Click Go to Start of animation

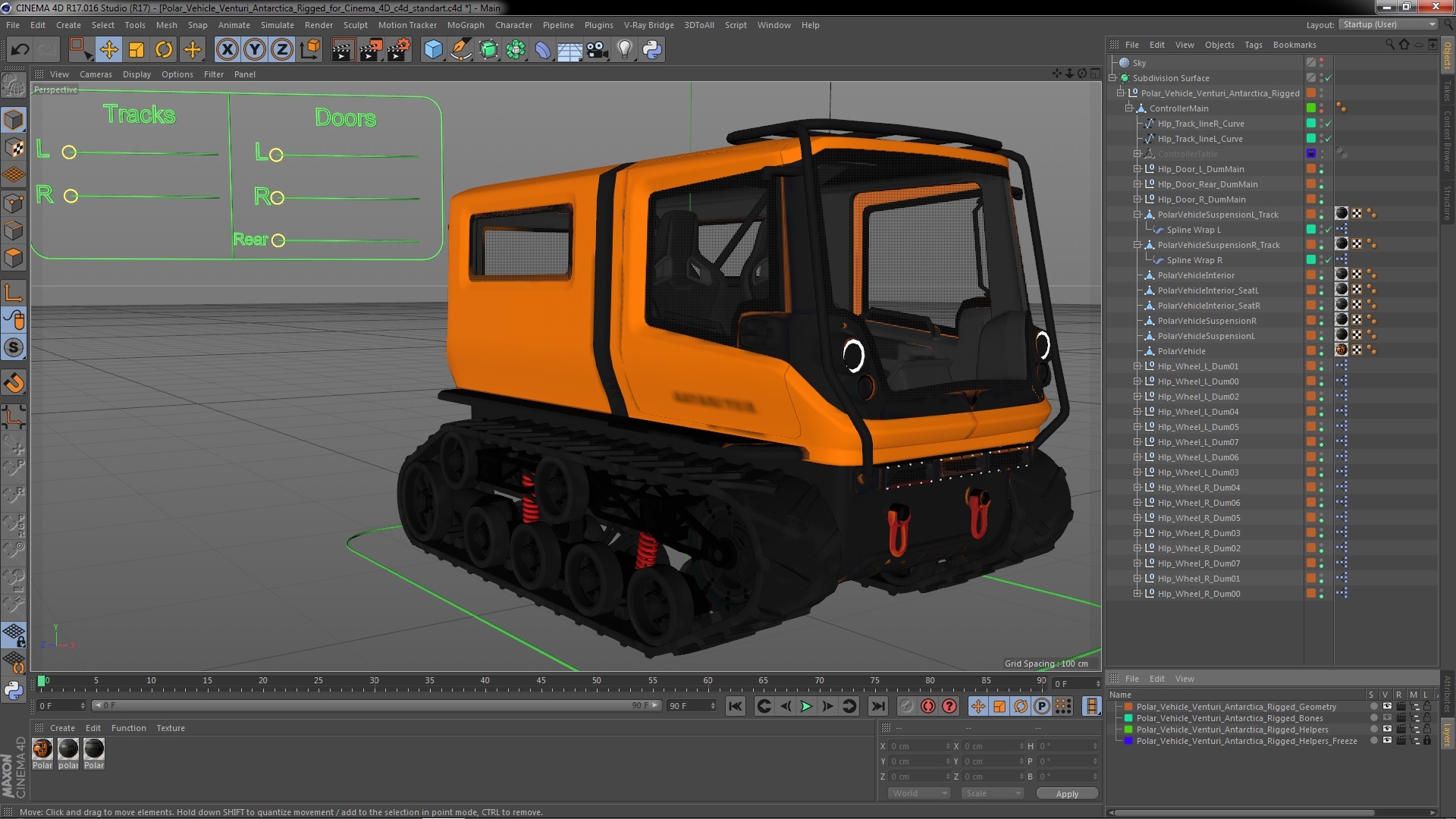tap(735, 706)
